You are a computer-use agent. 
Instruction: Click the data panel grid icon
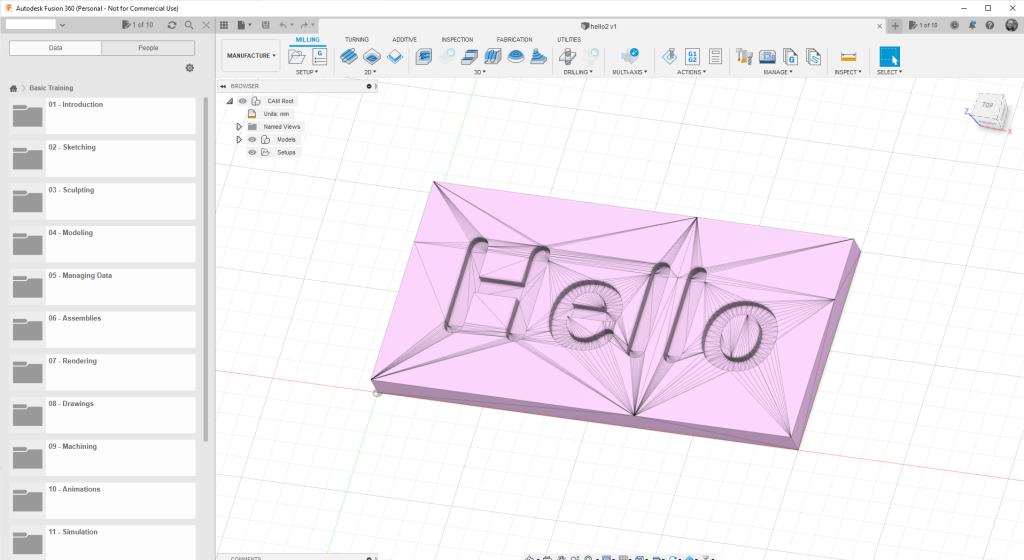224,25
